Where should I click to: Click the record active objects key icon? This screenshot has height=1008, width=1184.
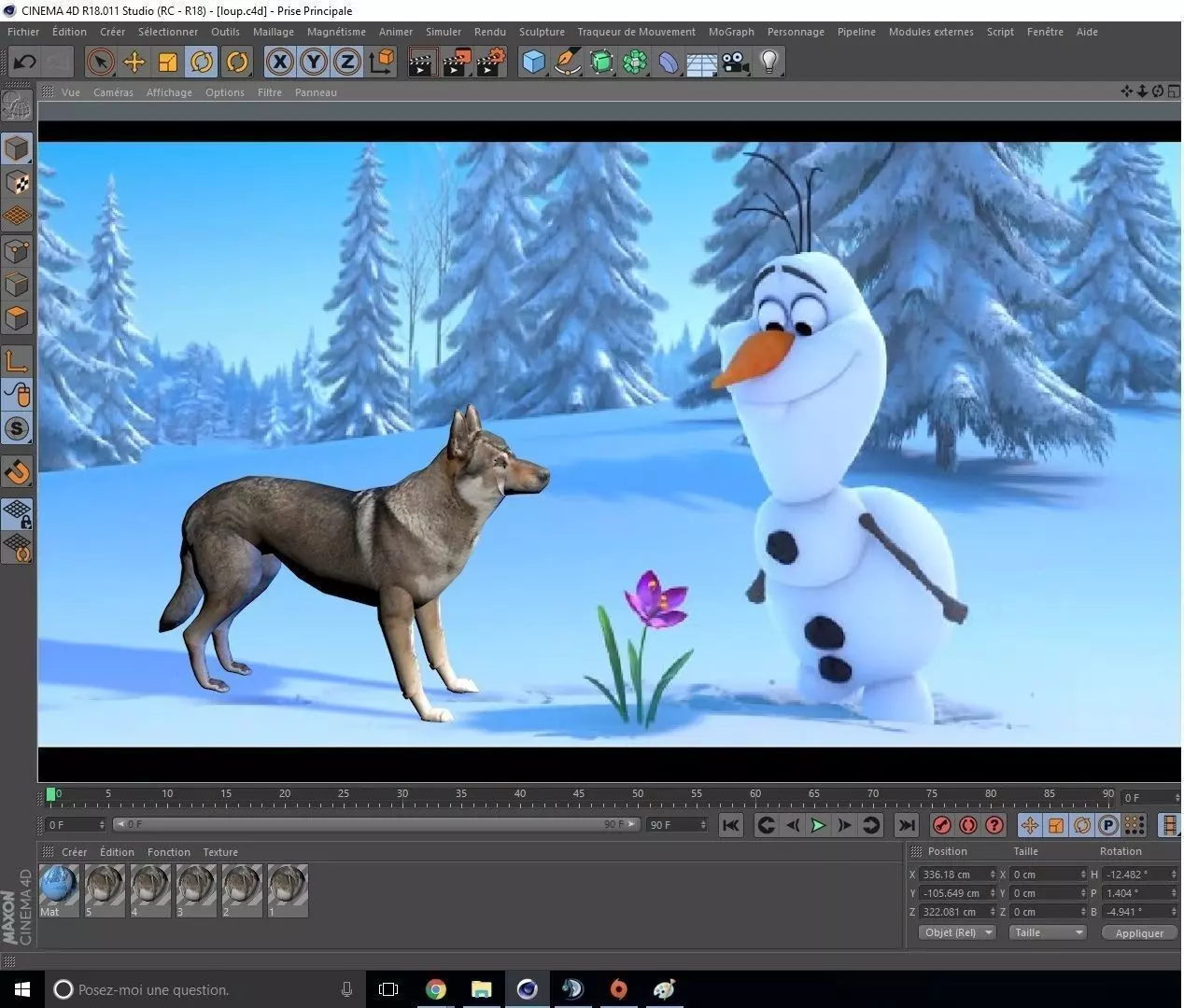[x=942, y=825]
